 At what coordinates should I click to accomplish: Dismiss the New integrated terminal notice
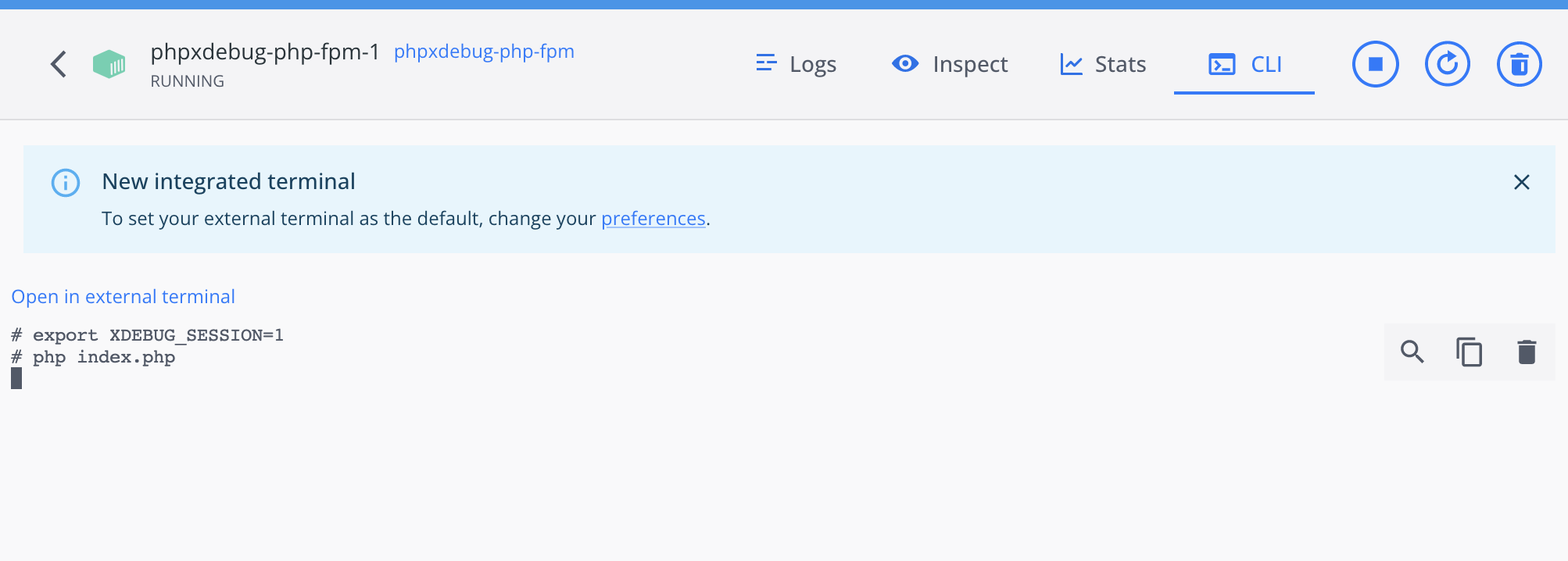1522,182
